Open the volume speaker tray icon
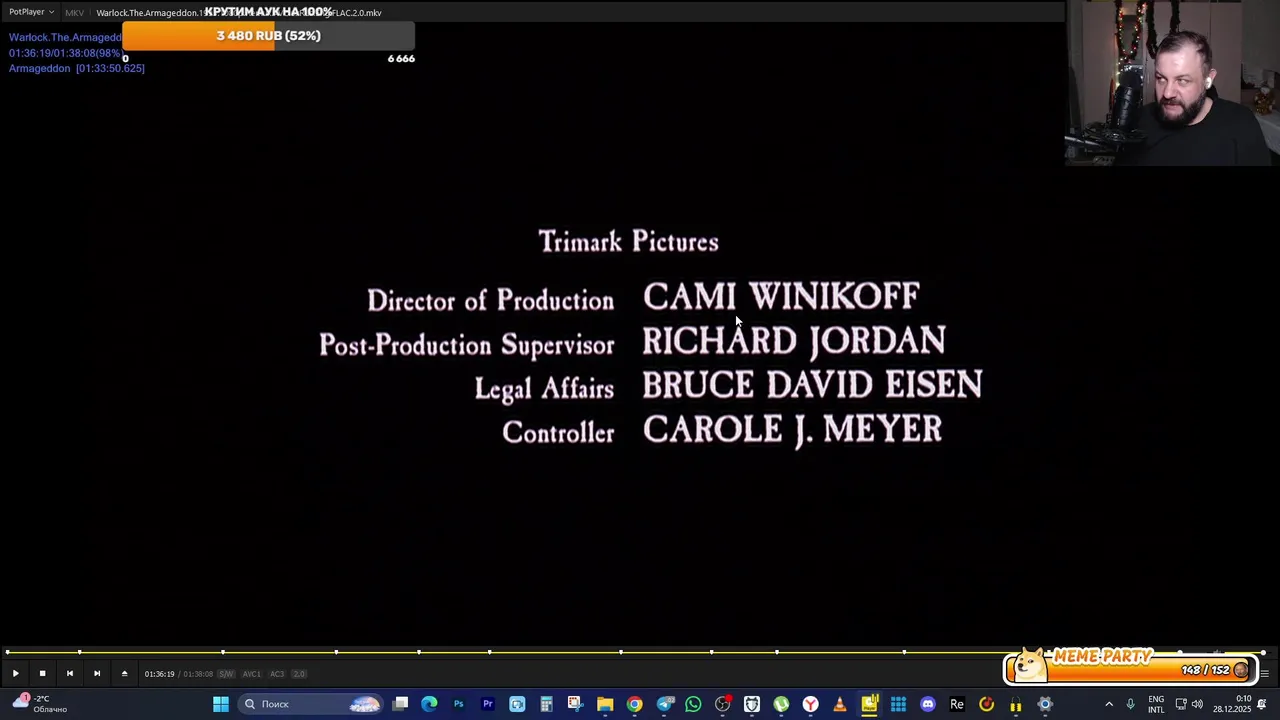 tap(1198, 704)
